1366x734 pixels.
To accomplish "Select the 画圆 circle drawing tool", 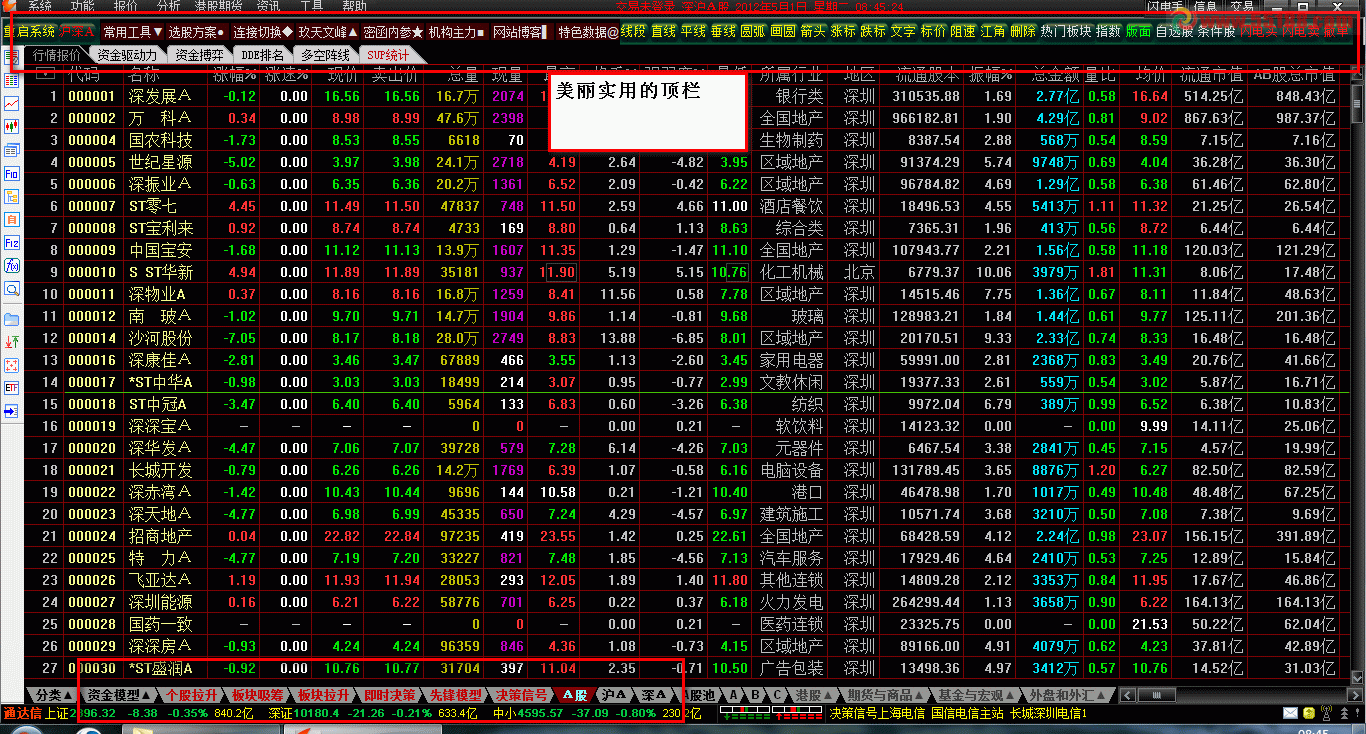I will (783, 32).
